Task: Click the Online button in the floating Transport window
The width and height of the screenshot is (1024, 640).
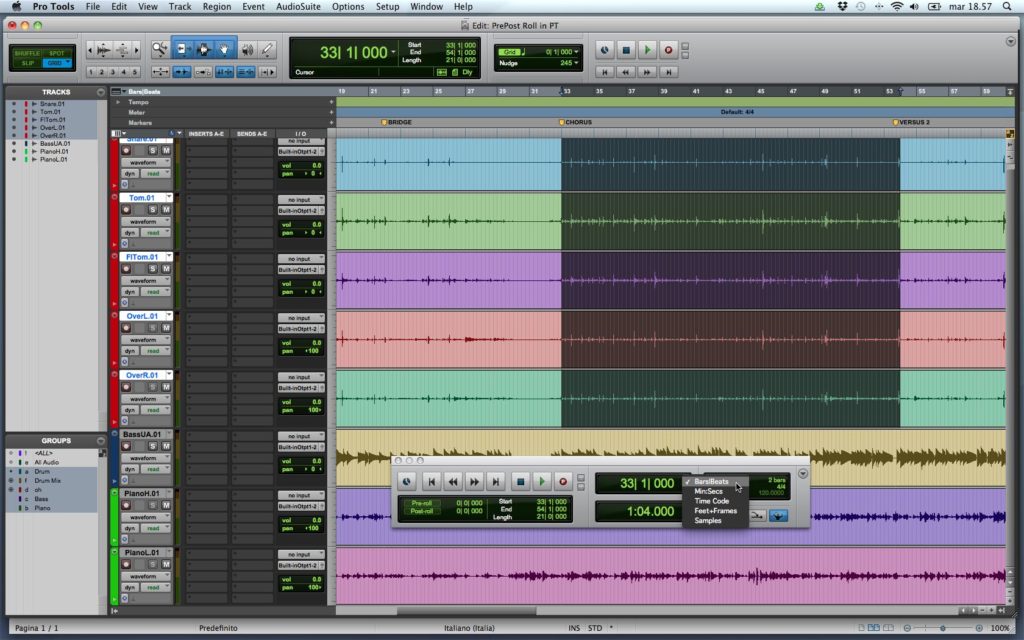Action: pos(406,482)
